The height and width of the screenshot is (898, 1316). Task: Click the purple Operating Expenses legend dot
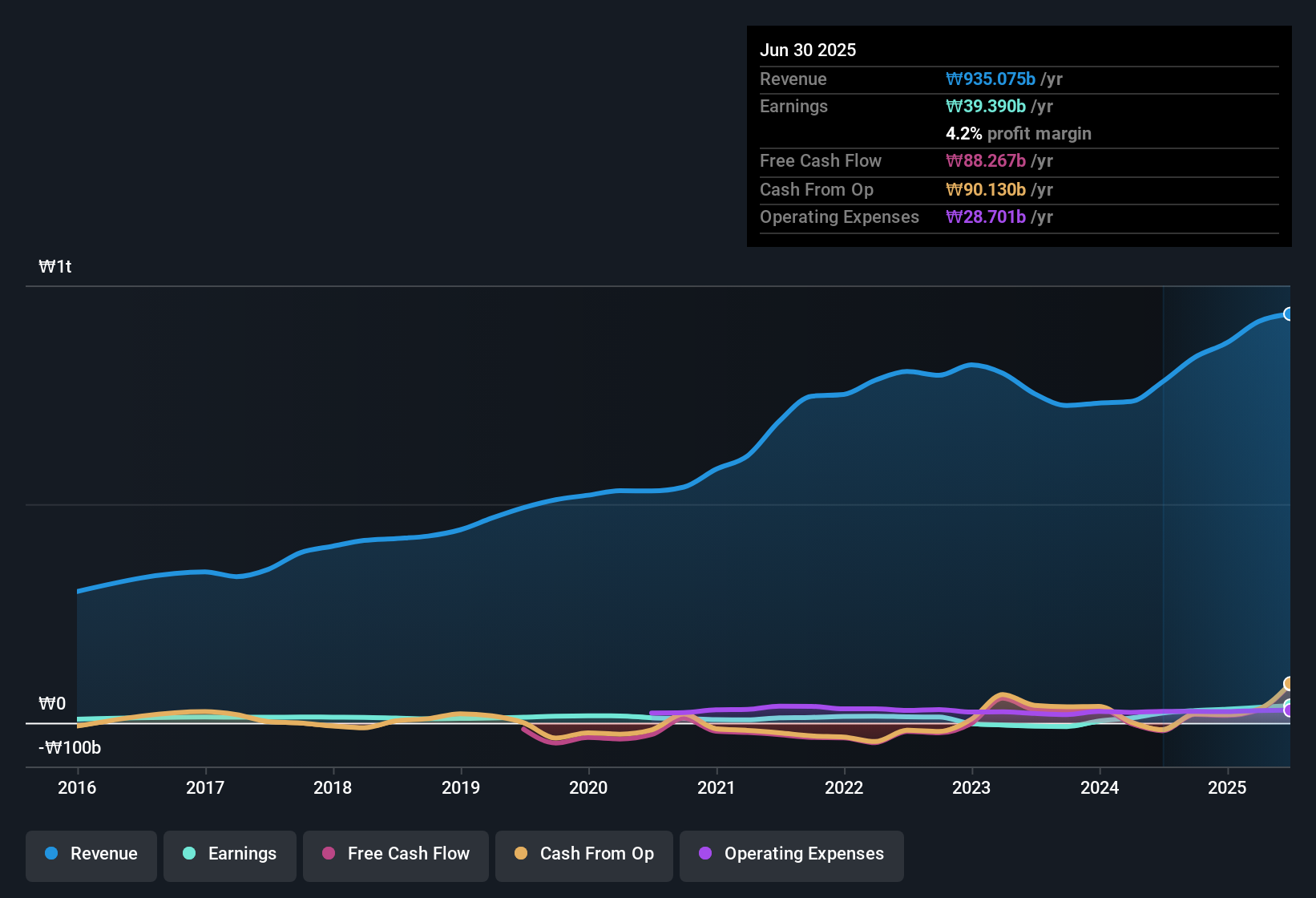[x=704, y=854]
